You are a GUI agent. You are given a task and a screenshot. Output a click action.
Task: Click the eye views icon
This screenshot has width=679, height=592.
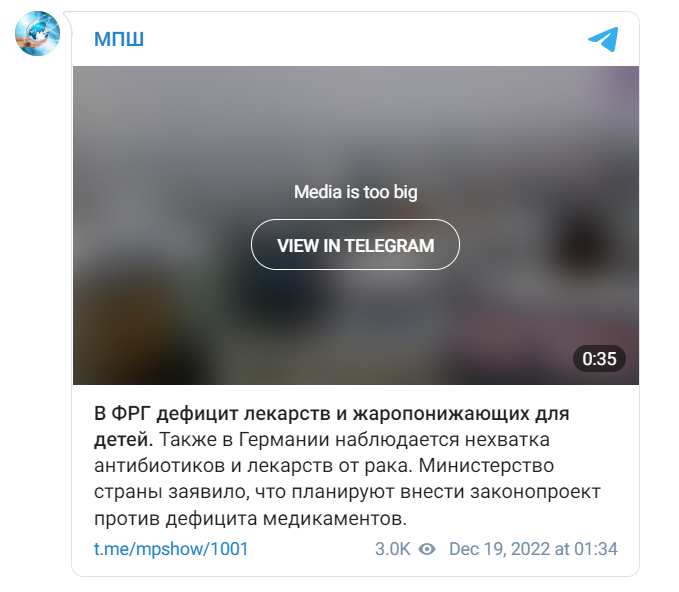(427, 549)
